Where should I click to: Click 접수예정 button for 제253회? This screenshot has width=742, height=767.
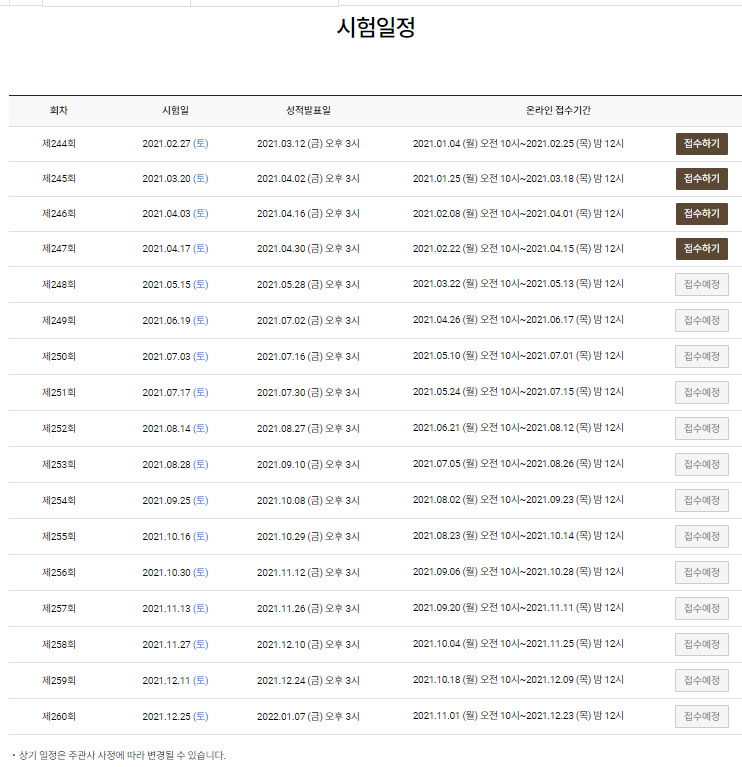point(701,464)
